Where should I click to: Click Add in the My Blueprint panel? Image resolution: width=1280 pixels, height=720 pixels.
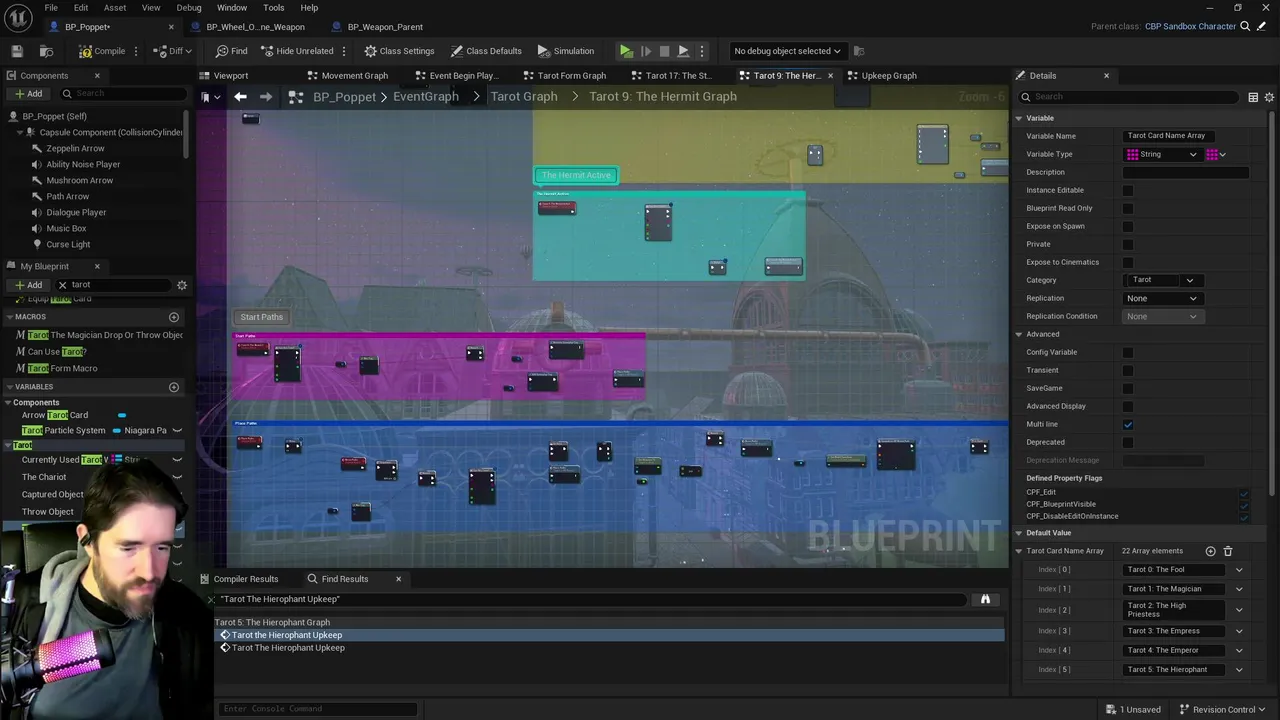(28, 285)
